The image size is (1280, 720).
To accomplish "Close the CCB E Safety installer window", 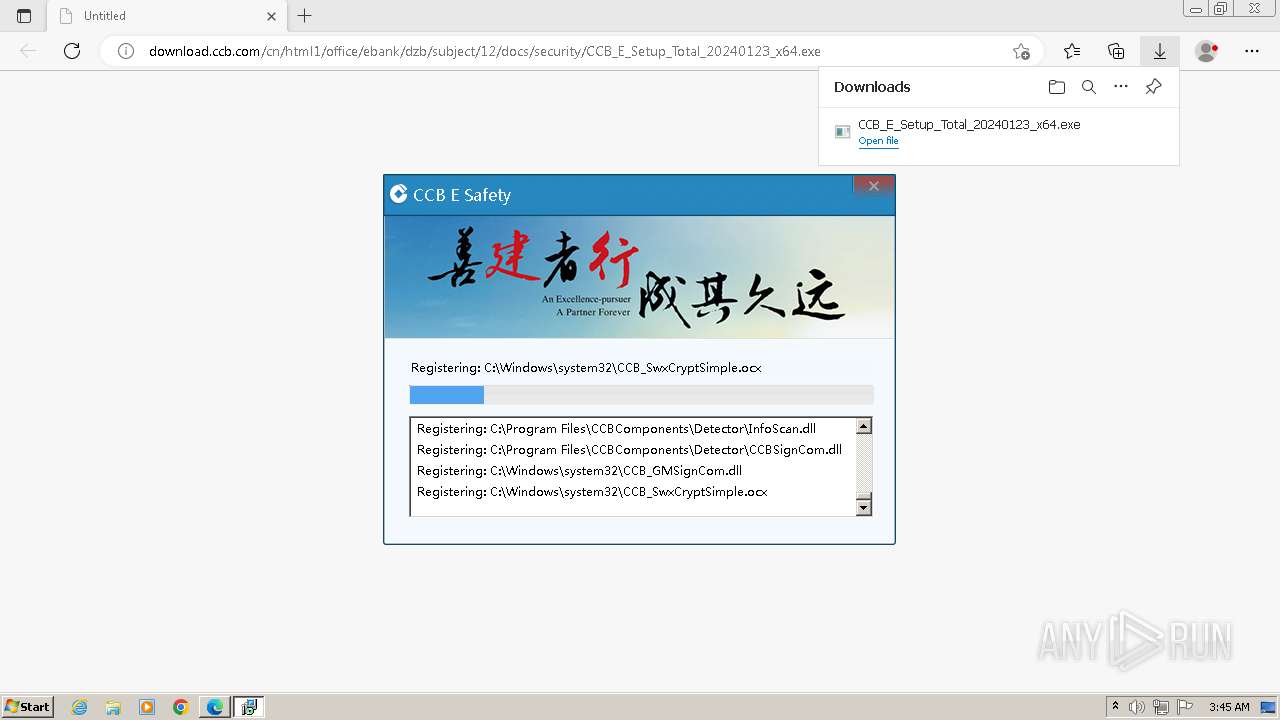I will 874,186.
